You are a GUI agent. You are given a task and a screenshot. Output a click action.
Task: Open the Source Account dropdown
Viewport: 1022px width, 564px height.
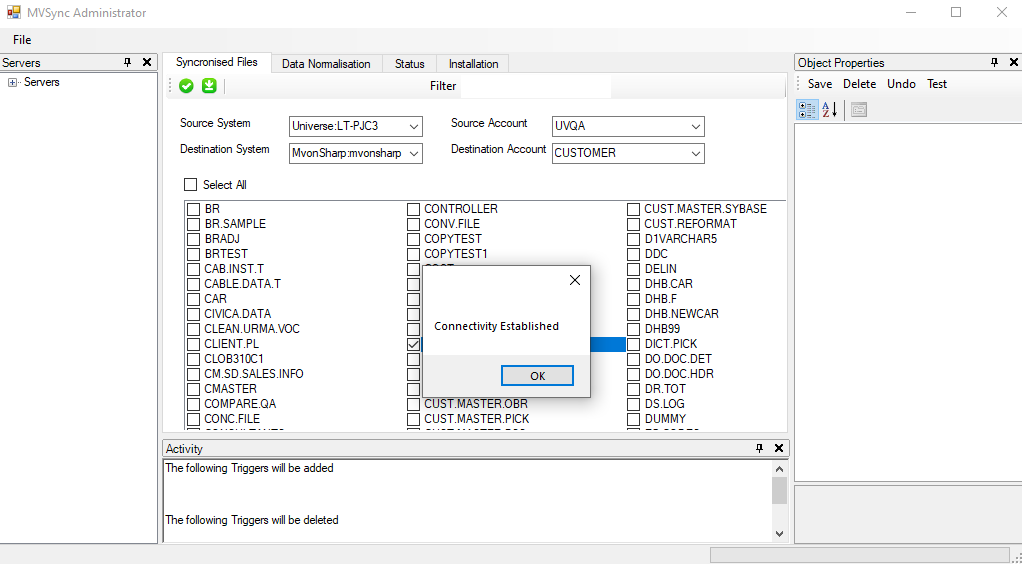point(695,126)
